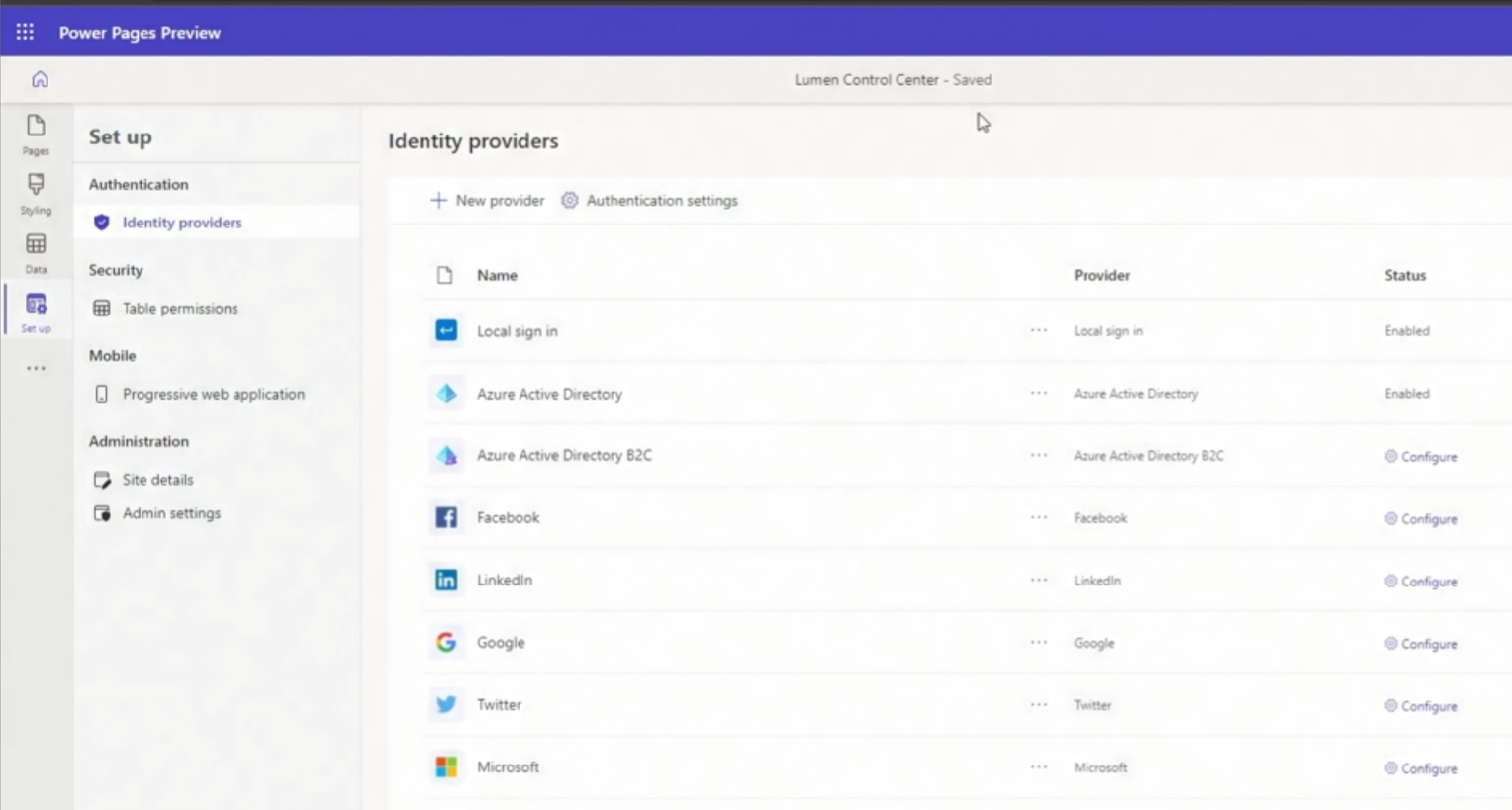Expand more options ellipsis in left rail

(36, 368)
